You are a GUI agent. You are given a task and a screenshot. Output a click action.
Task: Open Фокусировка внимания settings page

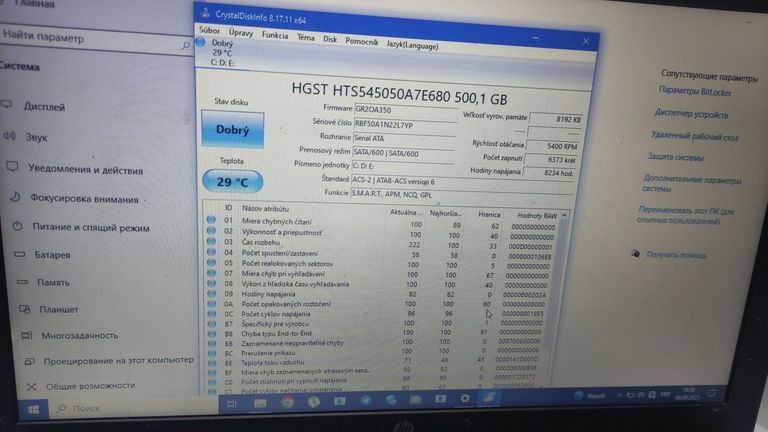tap(84, 198)
